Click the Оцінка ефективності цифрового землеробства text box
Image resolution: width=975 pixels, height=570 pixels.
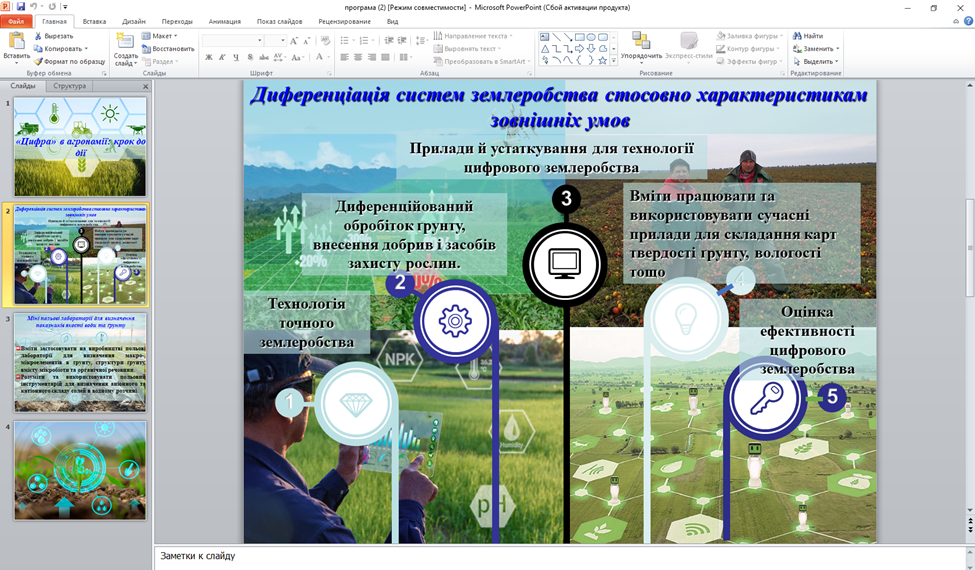point(806,340)
